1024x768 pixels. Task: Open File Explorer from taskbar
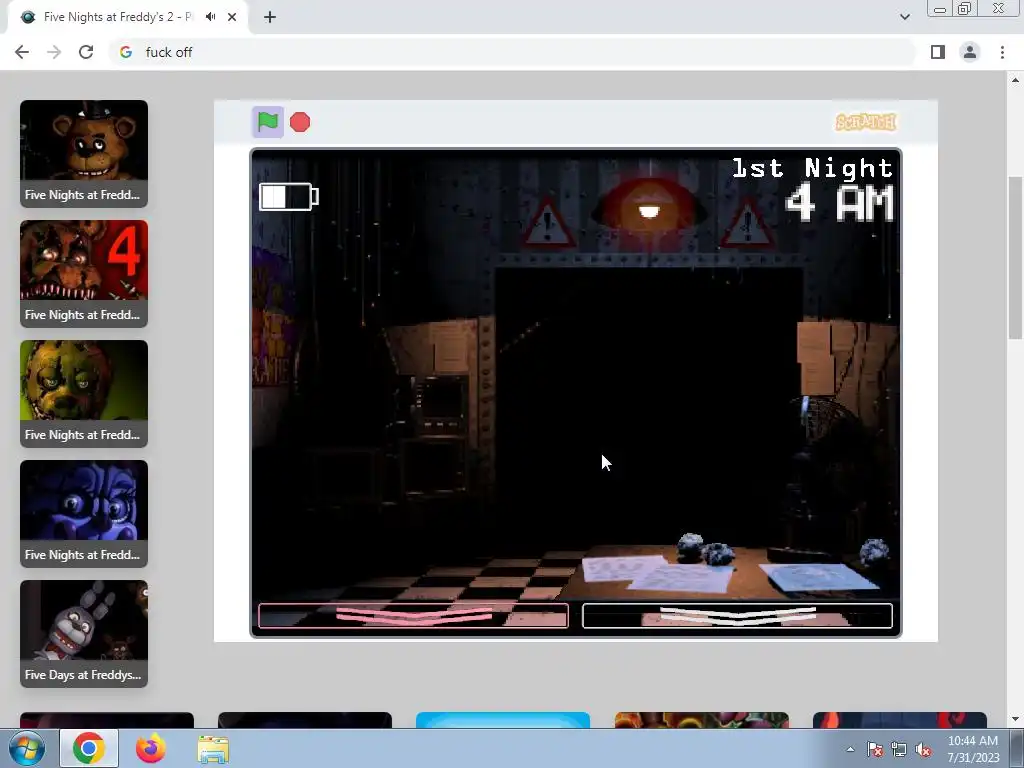pyautogui.click(x=214, y=750)
